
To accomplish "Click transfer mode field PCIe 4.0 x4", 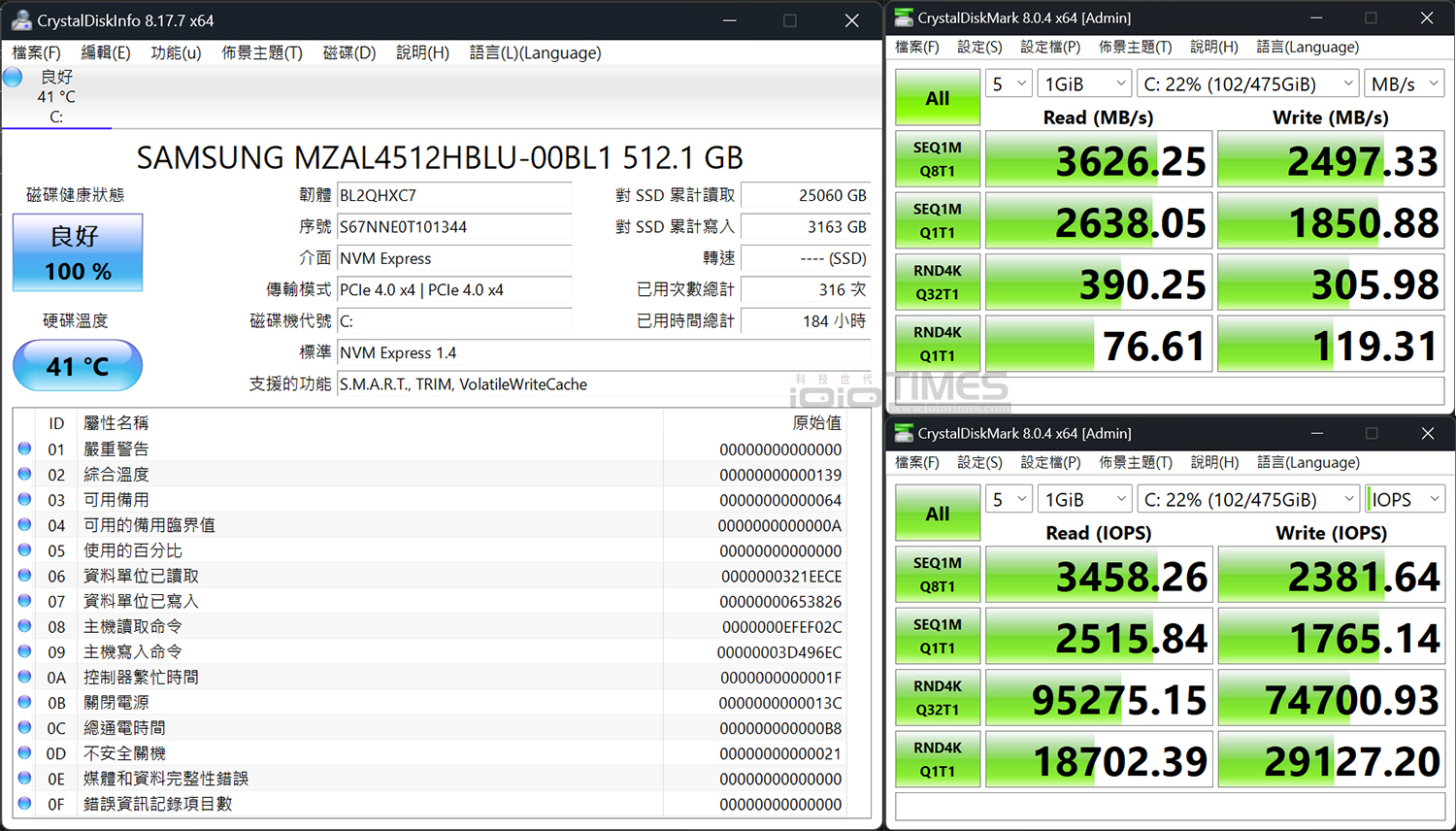I will tap(454, 290).
